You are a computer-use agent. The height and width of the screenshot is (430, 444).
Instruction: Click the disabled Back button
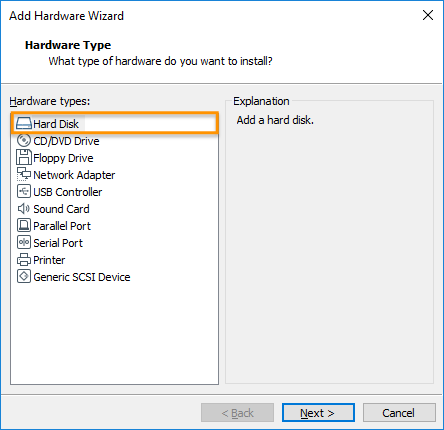click(237, 413)
